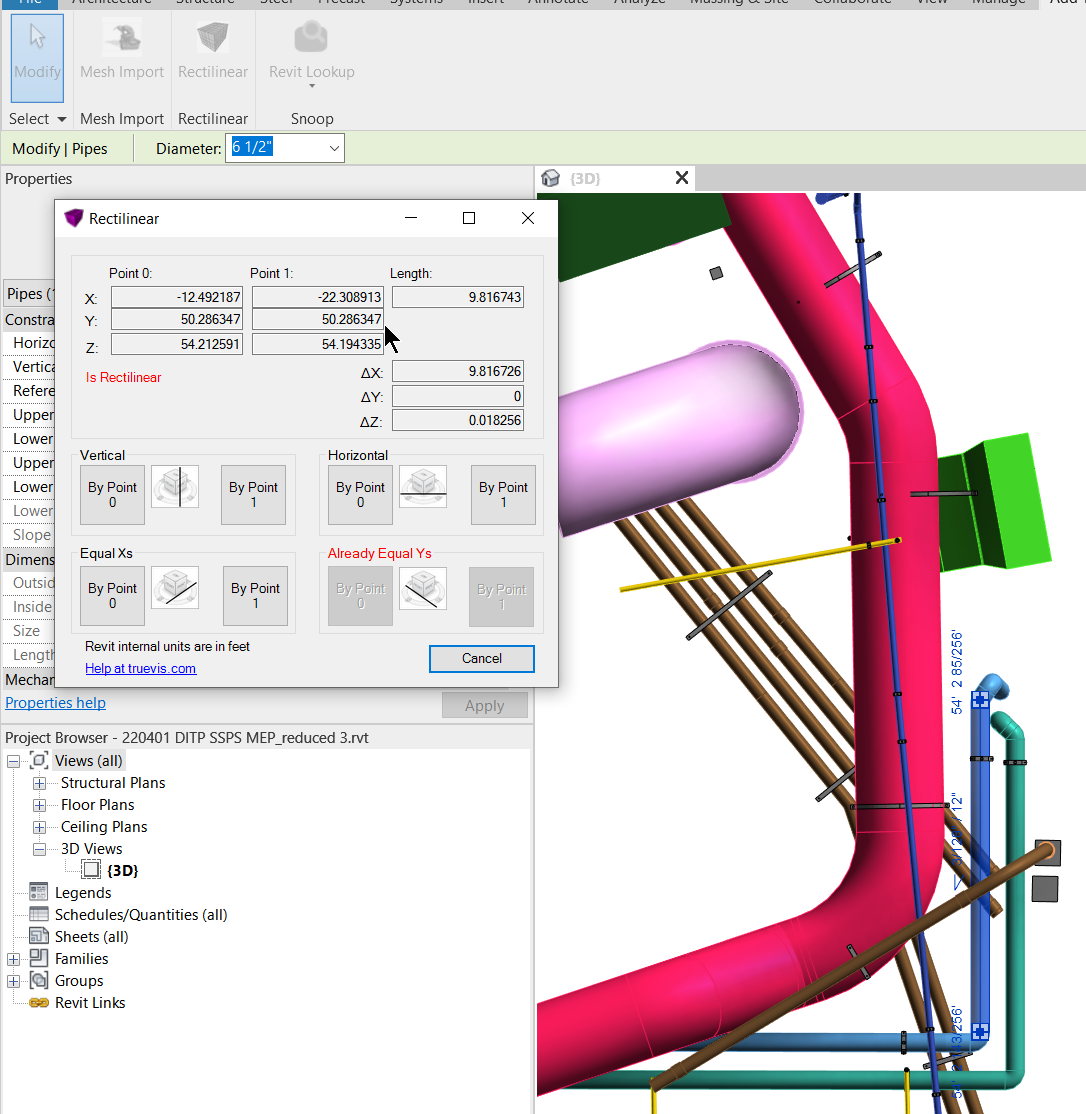Expand the Floor Plans node
Image resolution: width=1086 pixels, height=1114 pixels.
[39, 805]
